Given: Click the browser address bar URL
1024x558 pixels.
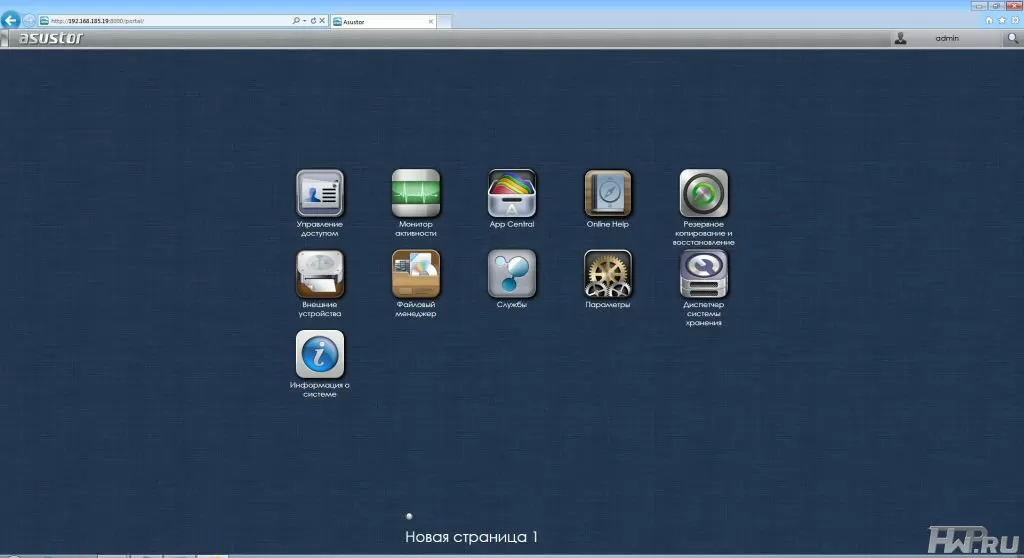Looking at the screenshot, I should (x=98, y=21).
